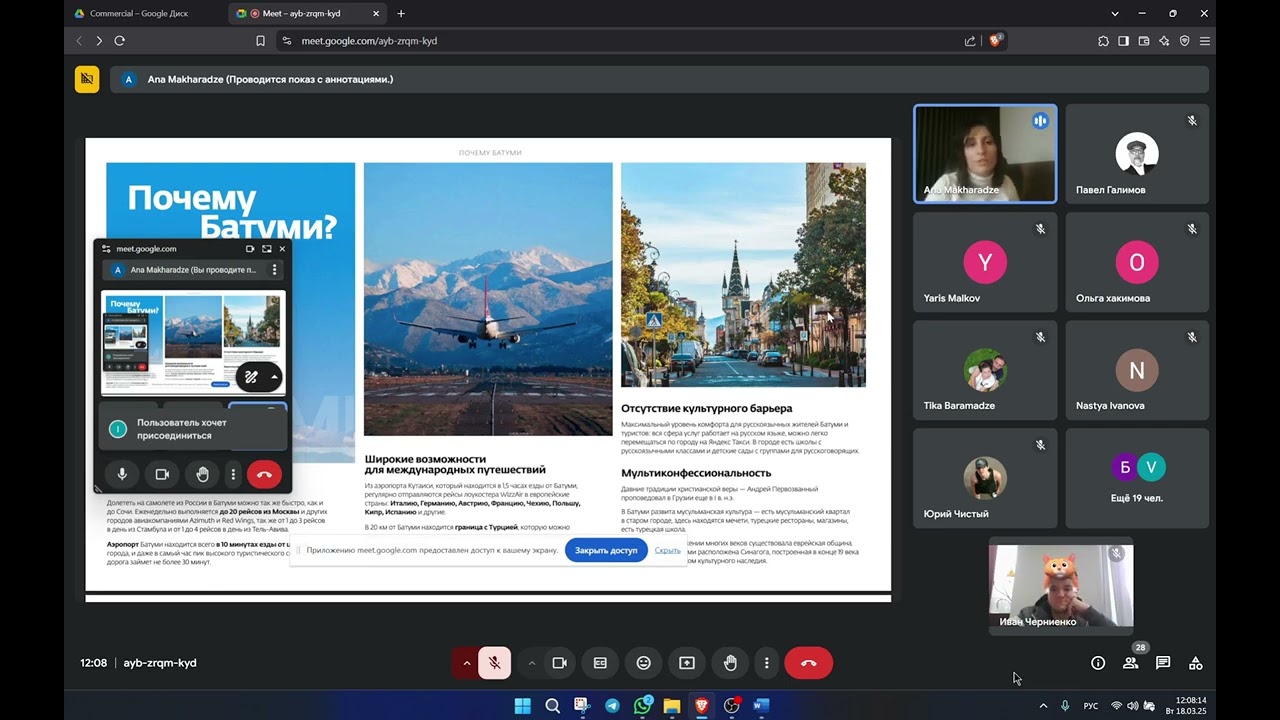Open more options in mini window bottom bar
The image size is (1280, 720).
point(233,474)
